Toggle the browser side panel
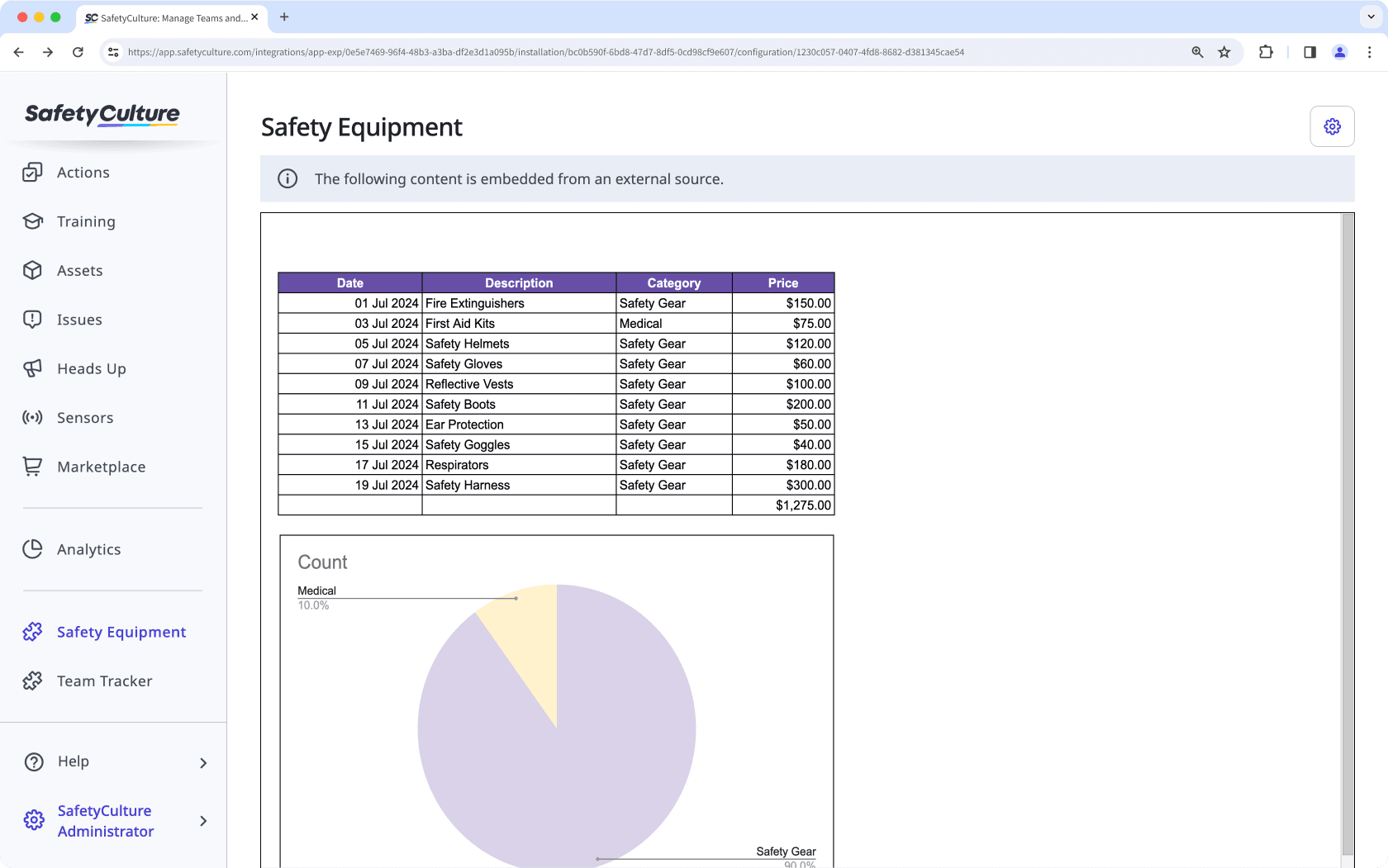The height and width of the screenshot is (868, 1388). (1310, 52)
